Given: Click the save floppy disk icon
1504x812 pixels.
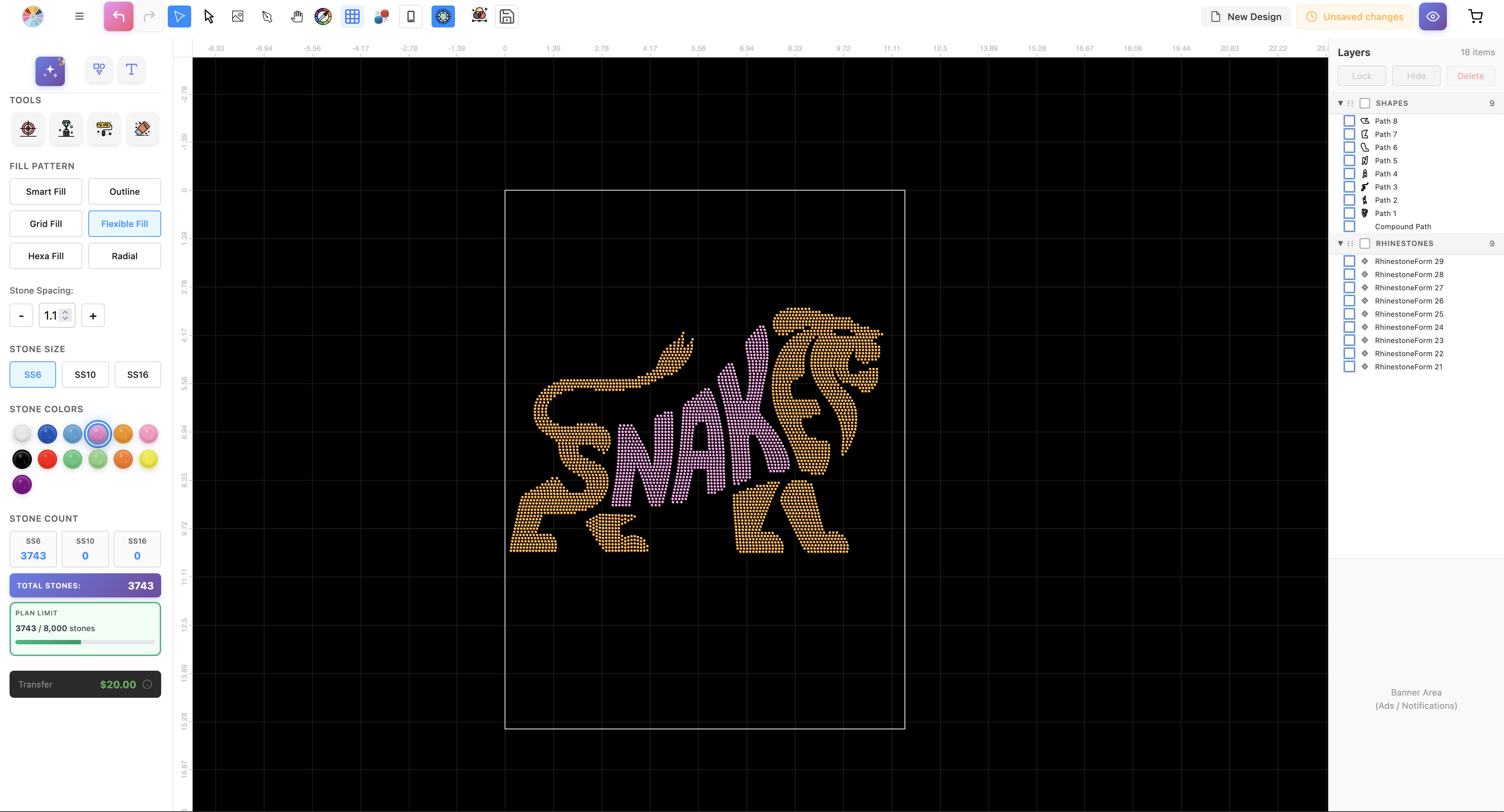Looking at the screenshot, I should (x=506, y=16).
